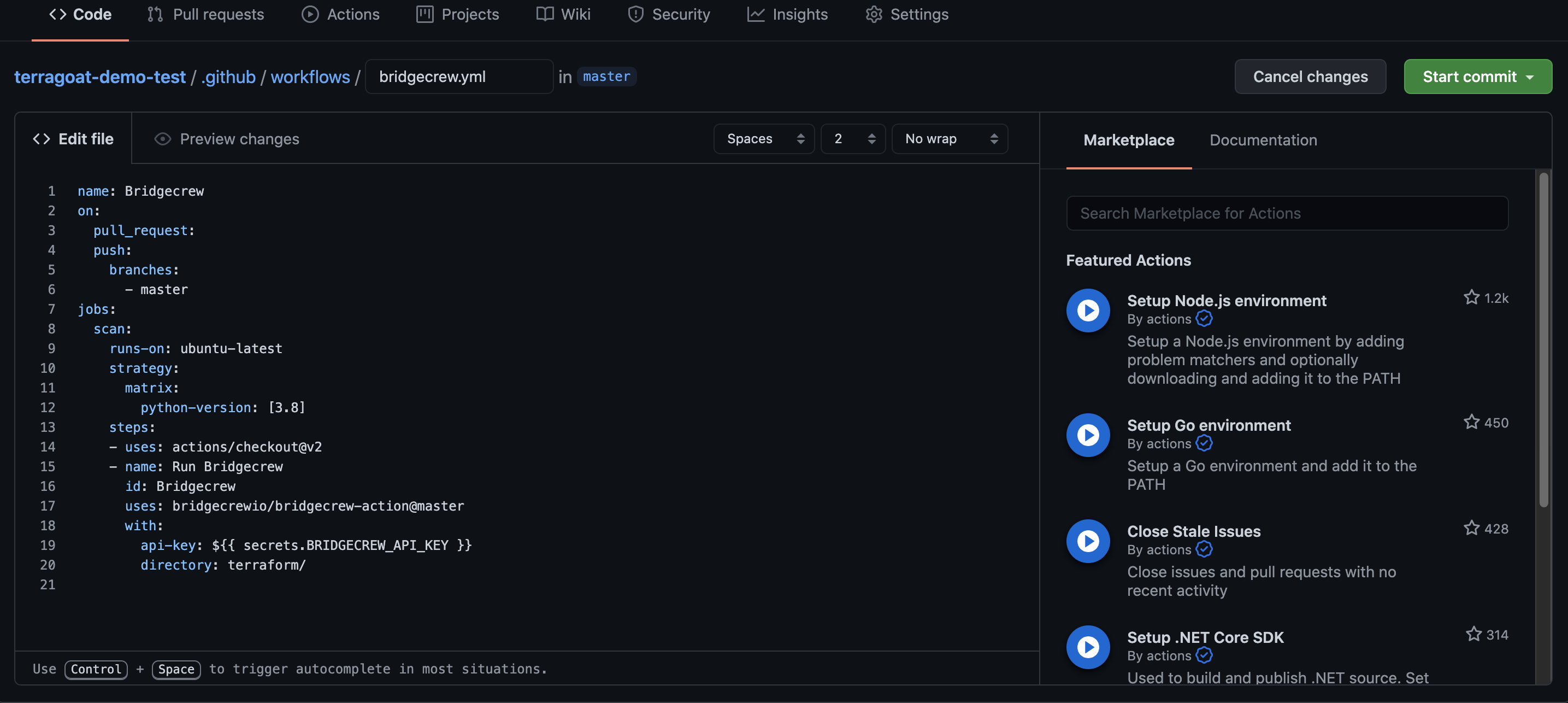Screen dimensions: 1568x703
Task: Open the Insights tab
Action: [x=787, y=15]
